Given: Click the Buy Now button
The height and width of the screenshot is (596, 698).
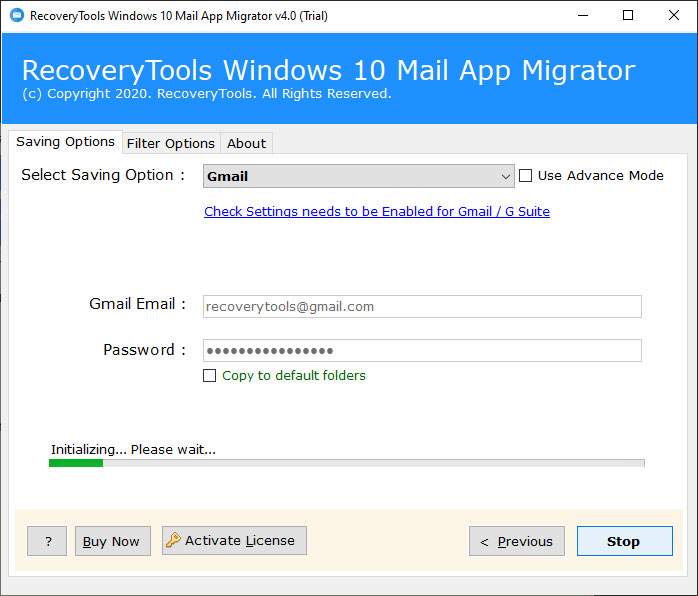Looking at the screenshot, I should pyautogui.click(x=113, y=541).
